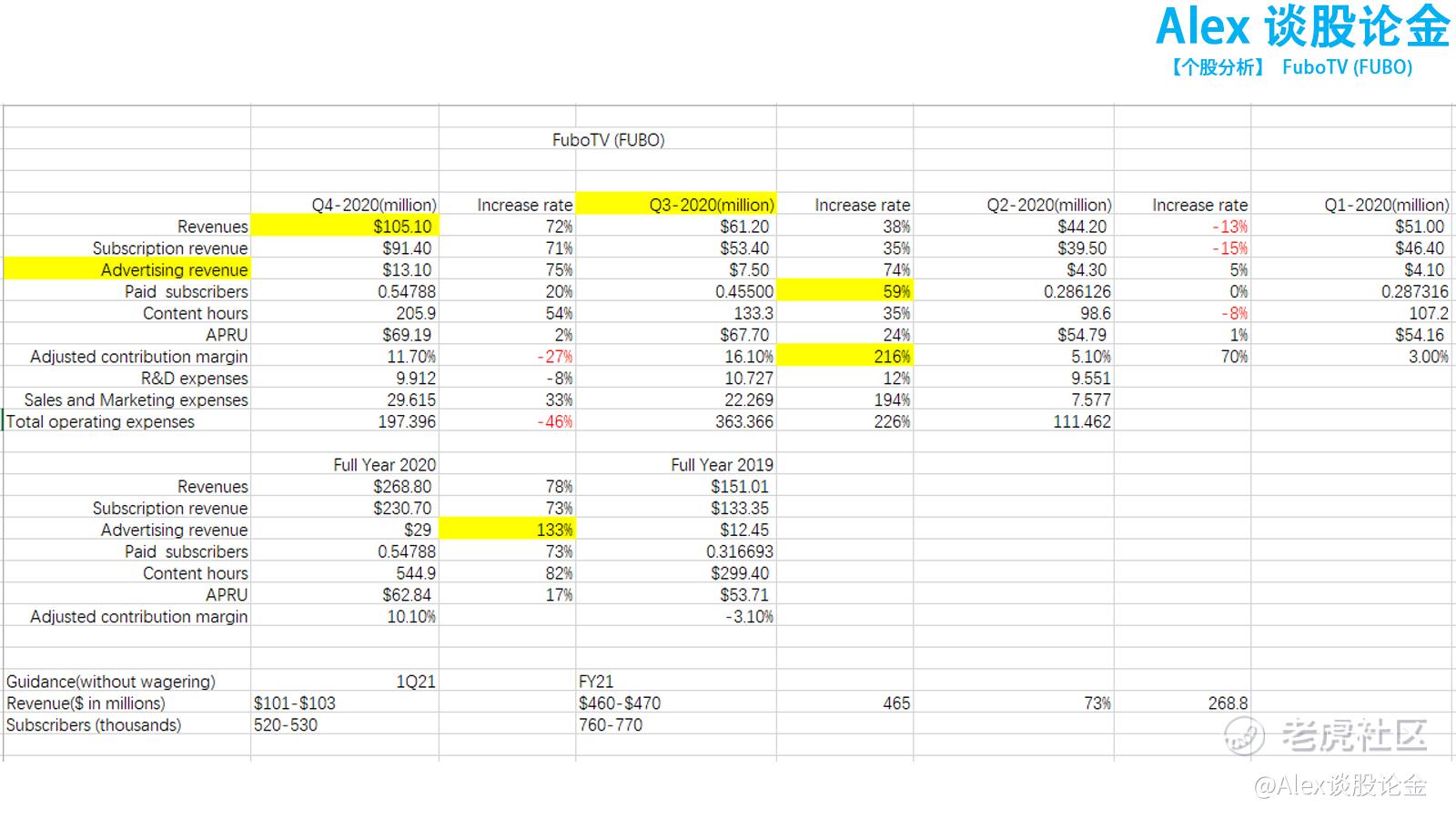Select the highlighted 216% cell
The image size is (1456, 819).
click(x=844, y=357)
